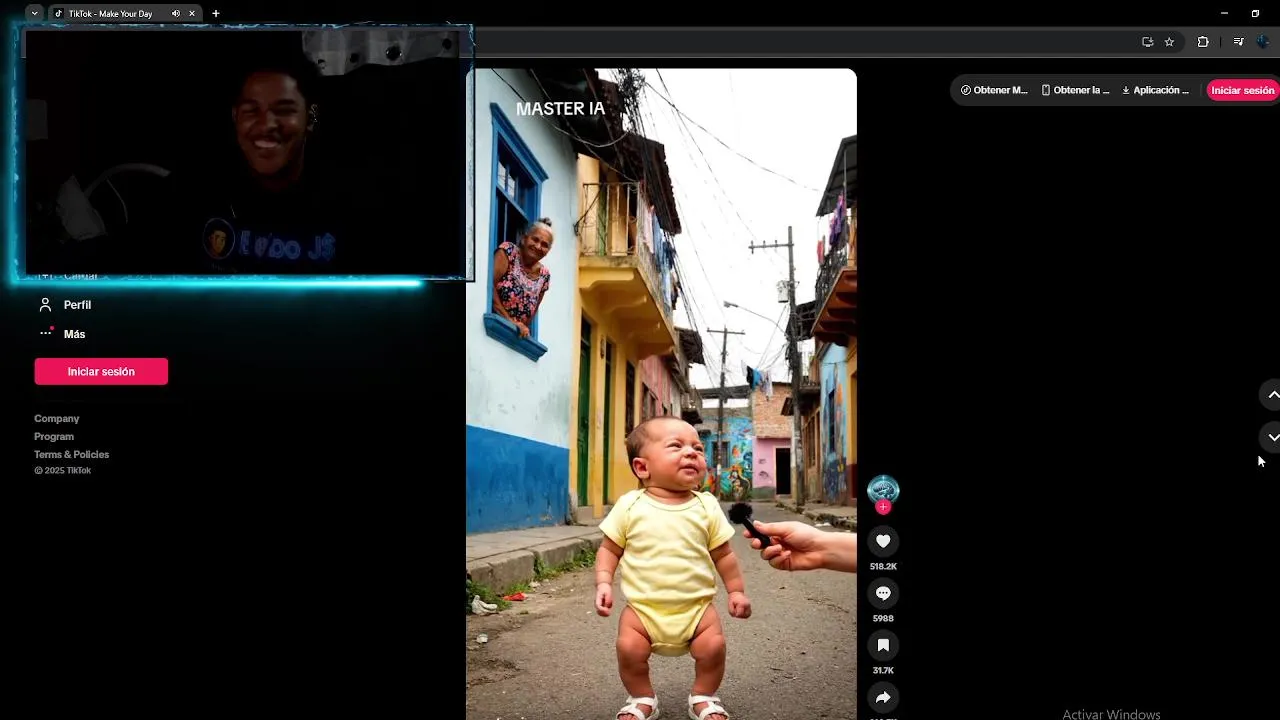Click the Aplicación... download option
The image size is (1280, 720).
[1155, 90]
